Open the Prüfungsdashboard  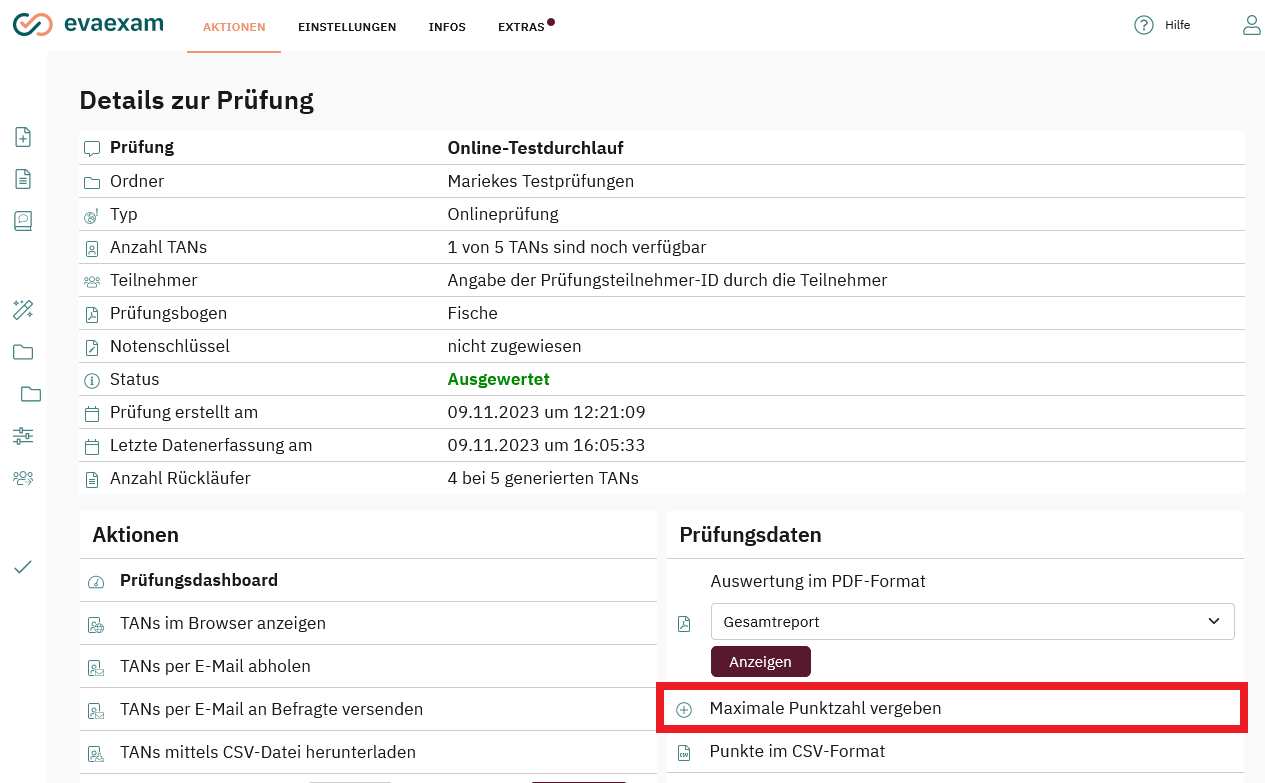[199, 580]
